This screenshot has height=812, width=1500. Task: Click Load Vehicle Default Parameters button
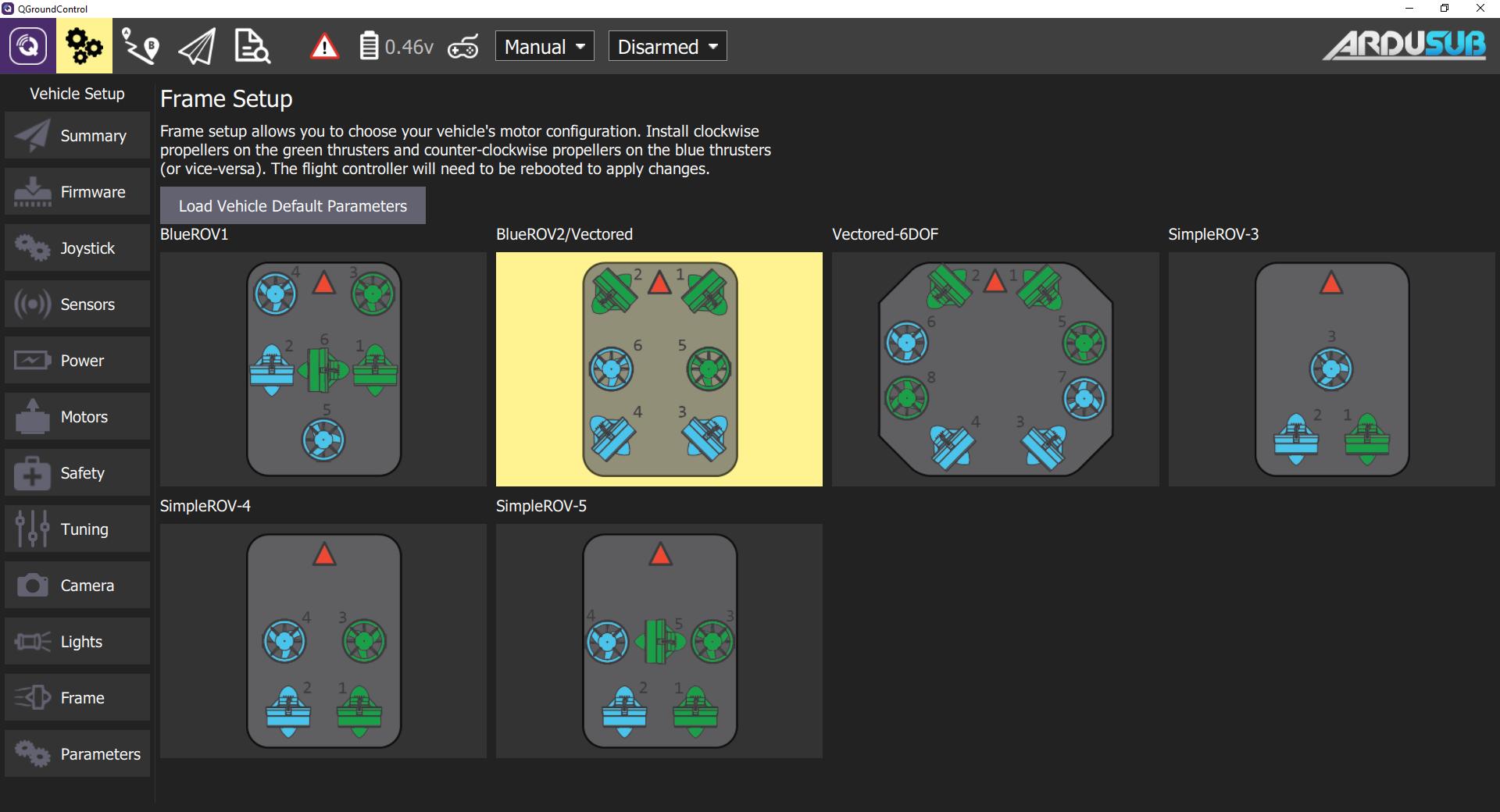tap(293, 205)
